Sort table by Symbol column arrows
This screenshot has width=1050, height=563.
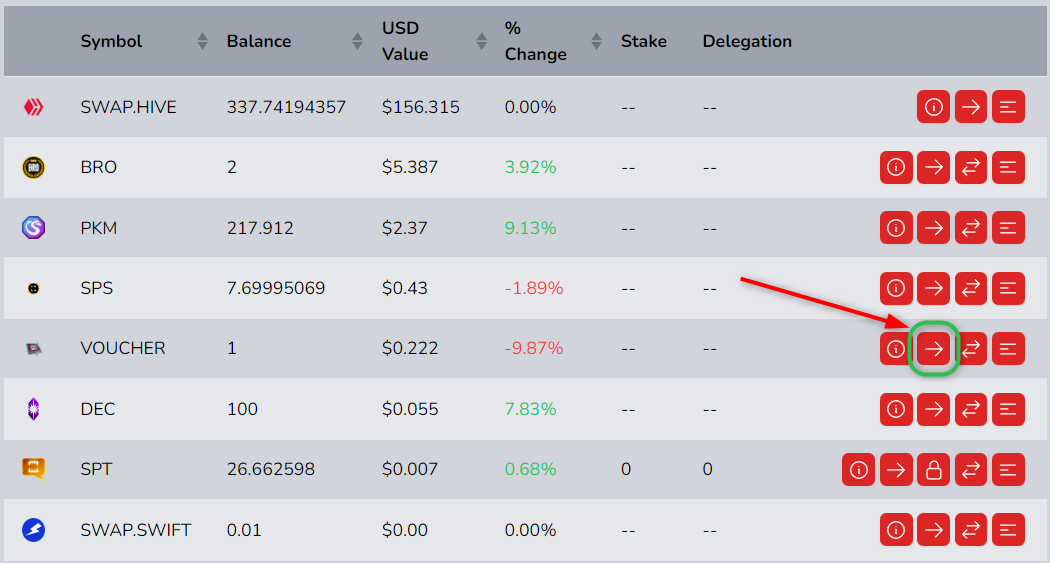tap(202, 42)
